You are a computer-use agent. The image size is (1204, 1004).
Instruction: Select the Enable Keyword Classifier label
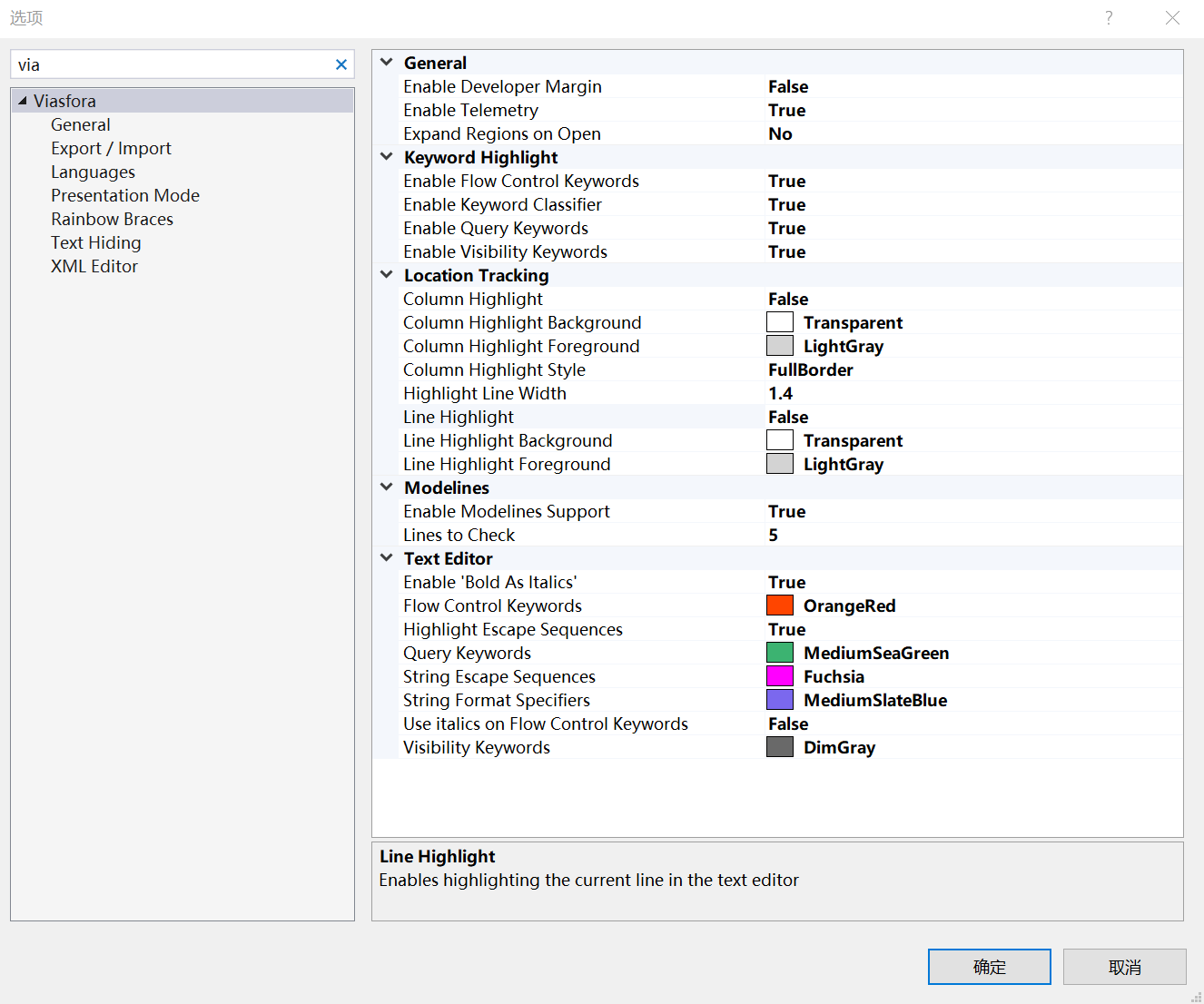point(502,204)
